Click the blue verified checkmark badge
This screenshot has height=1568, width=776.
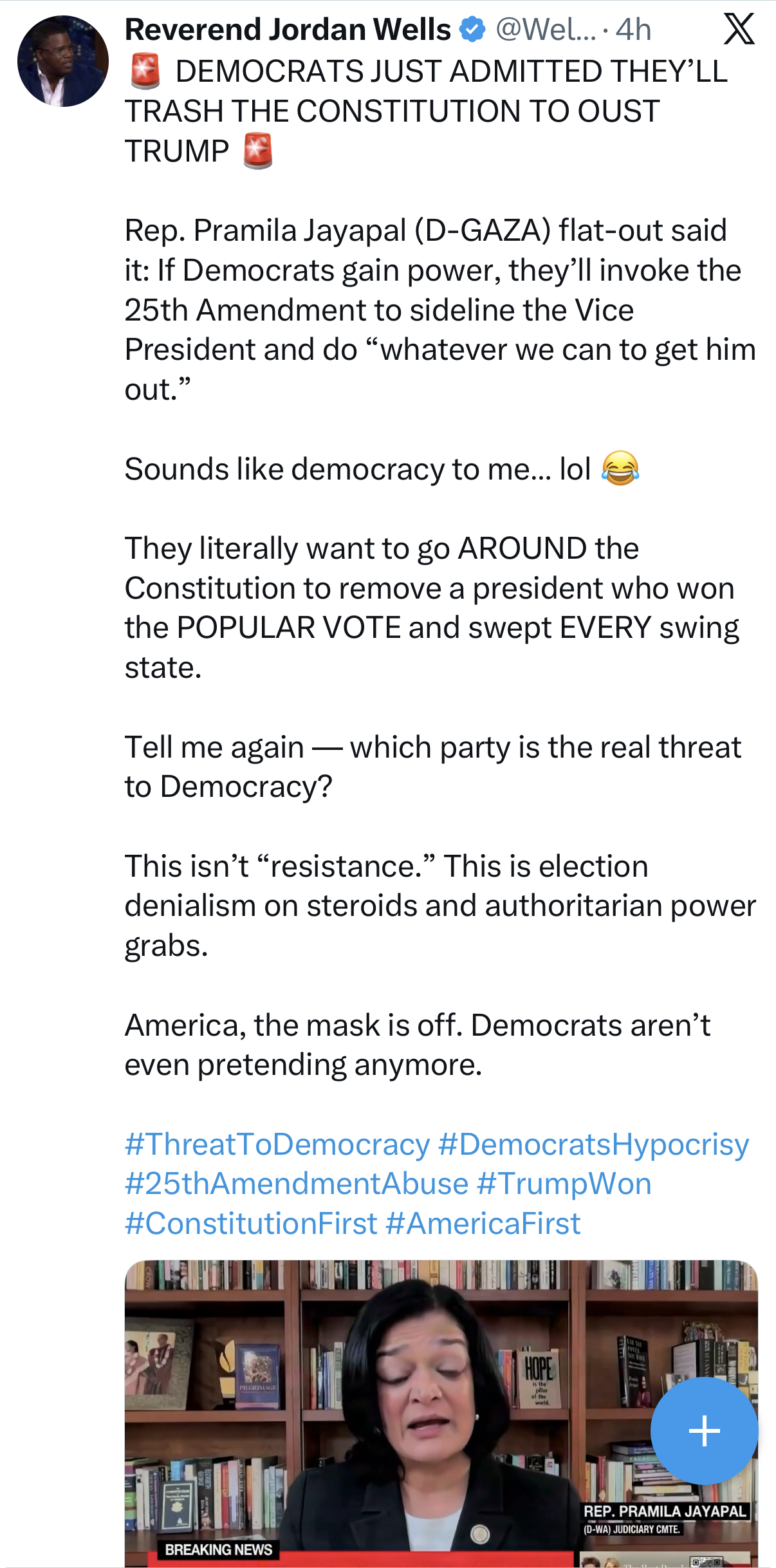point(473,30)
